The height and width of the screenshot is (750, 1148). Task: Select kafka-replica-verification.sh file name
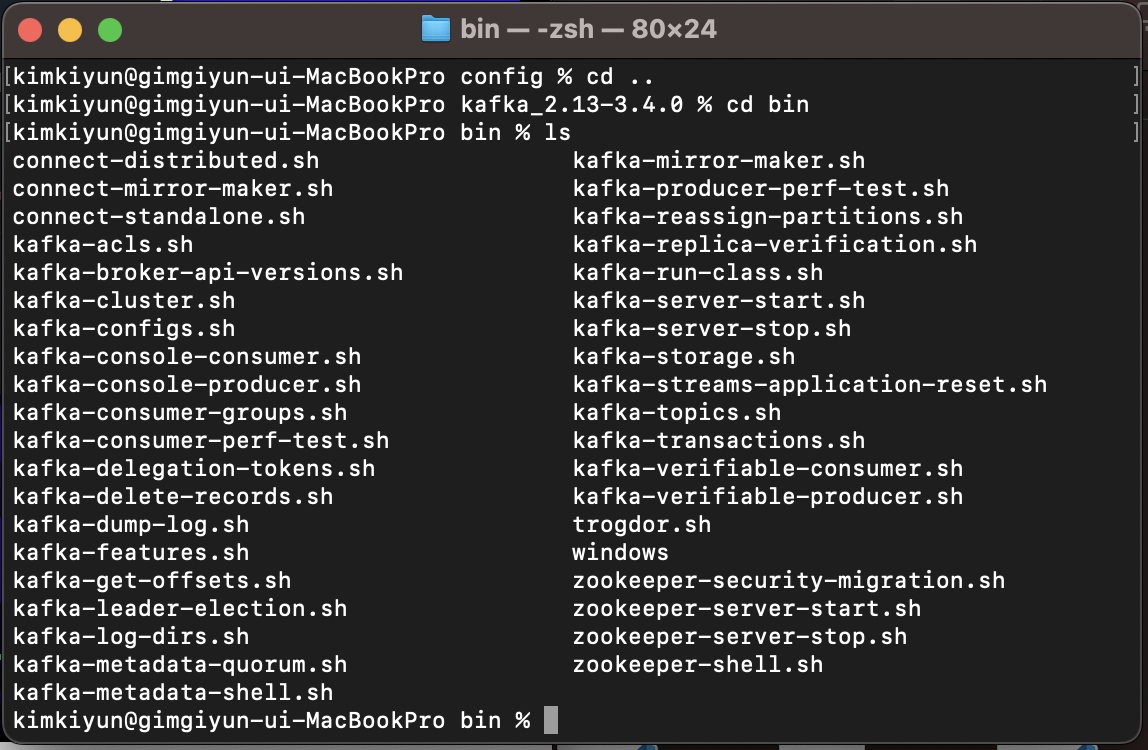[x=775, y=245]
